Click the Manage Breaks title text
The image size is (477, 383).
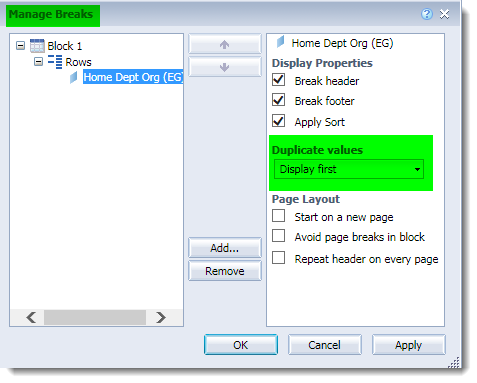[51, 14]
